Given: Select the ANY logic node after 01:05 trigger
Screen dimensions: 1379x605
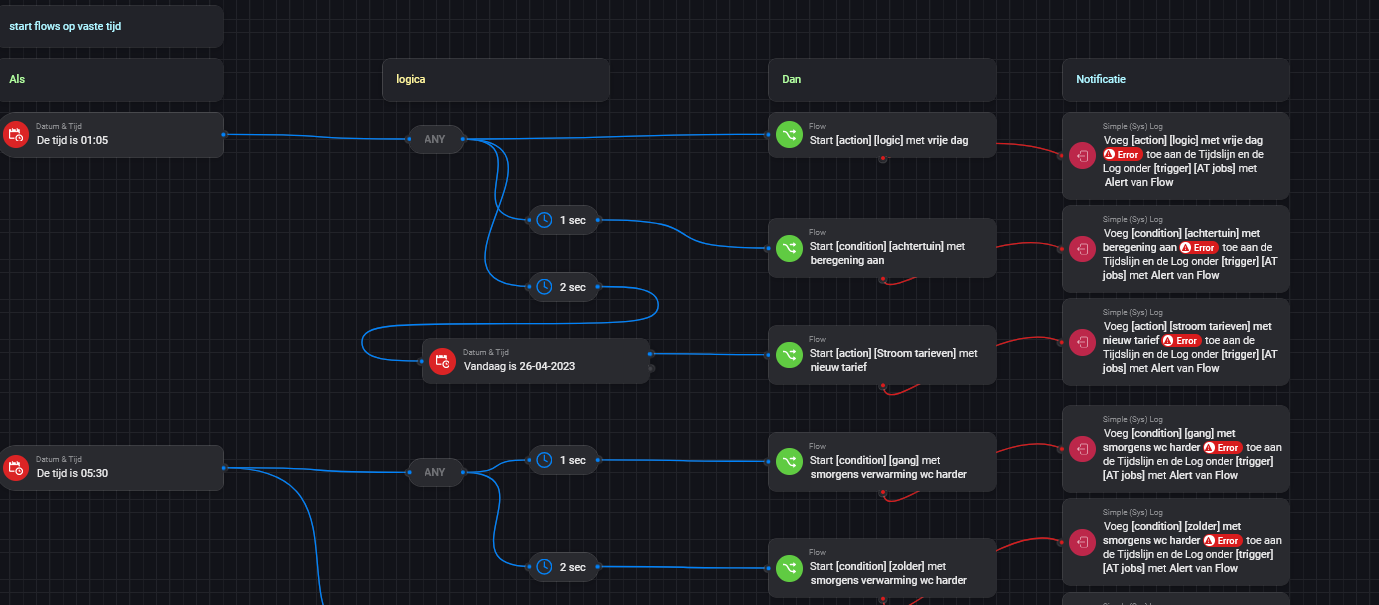Looking at the screenshot, I should click(435, 139).
